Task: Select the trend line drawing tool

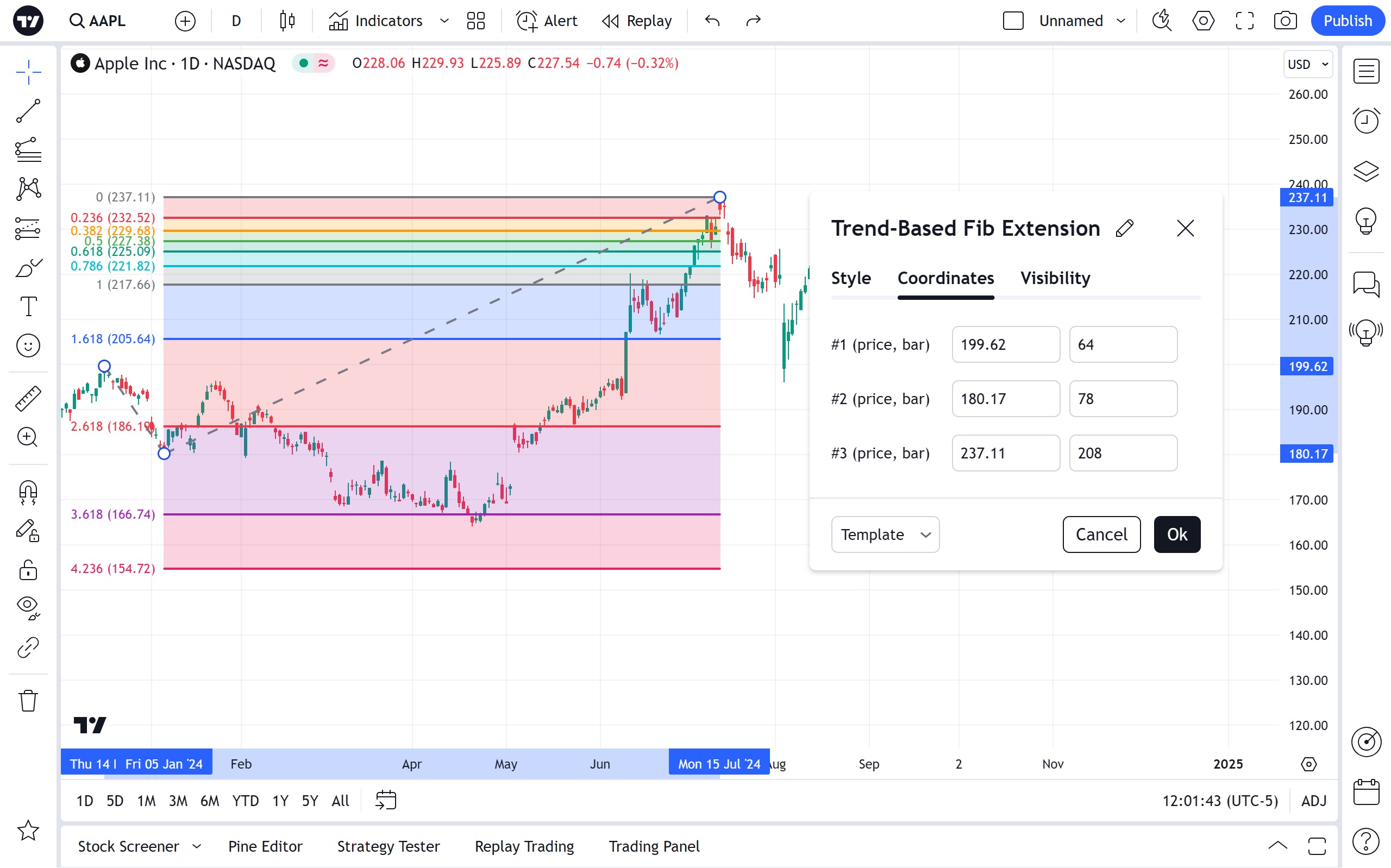Action: pos(28,111)
